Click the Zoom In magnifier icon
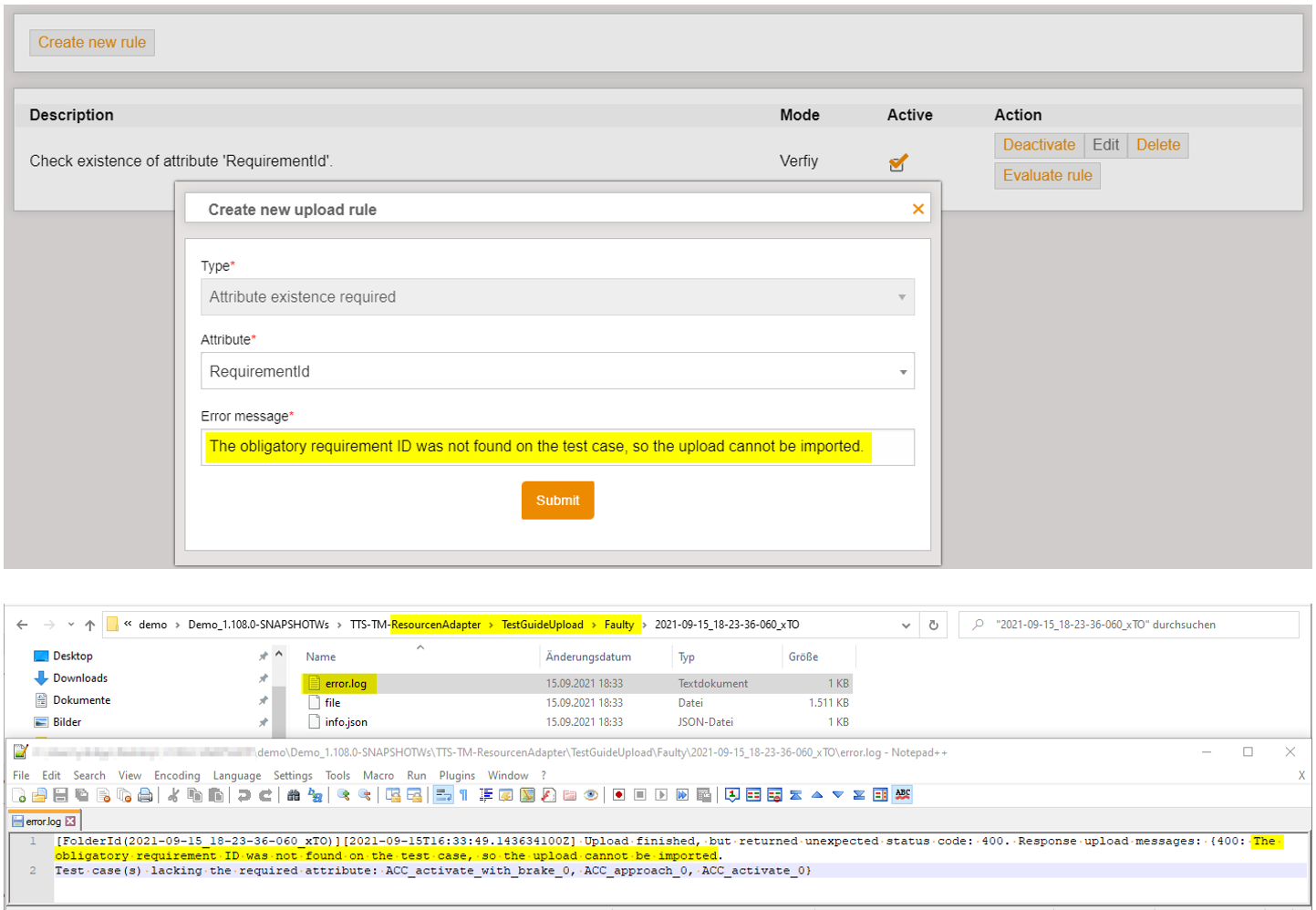1316x910 pixels. tap(344, 795)
